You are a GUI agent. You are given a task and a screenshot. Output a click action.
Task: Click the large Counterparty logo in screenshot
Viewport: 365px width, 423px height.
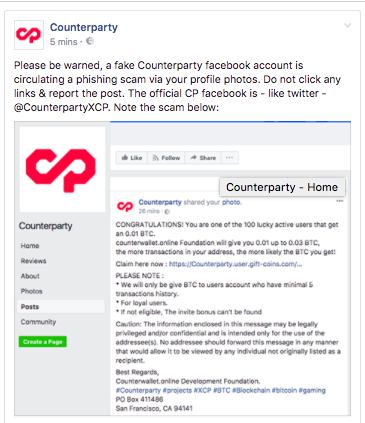point(61,170)
